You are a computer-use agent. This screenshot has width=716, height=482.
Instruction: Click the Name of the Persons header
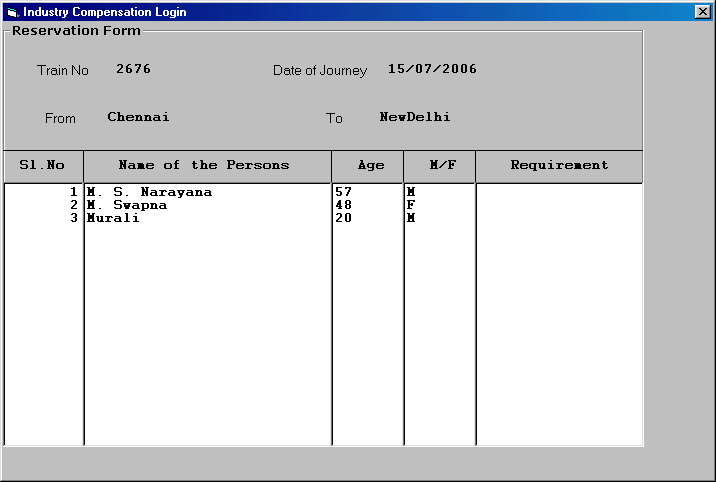click(208, 167)
